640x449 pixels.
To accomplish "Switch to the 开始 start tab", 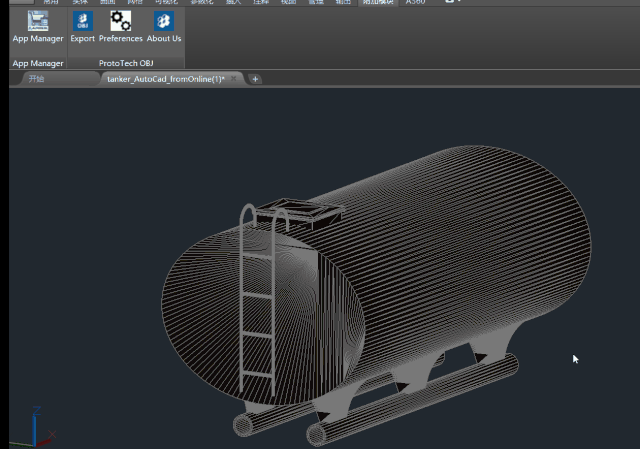I will point(37,79).
